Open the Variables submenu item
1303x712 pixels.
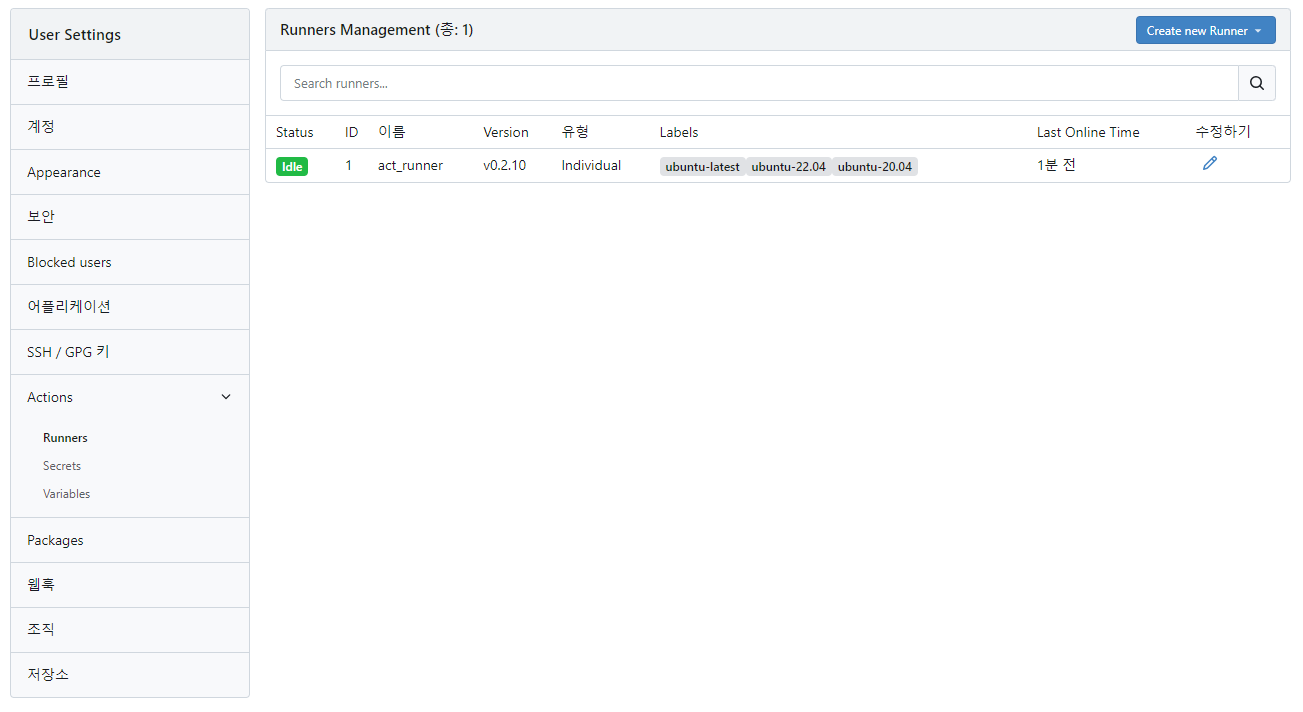point(66,494)
